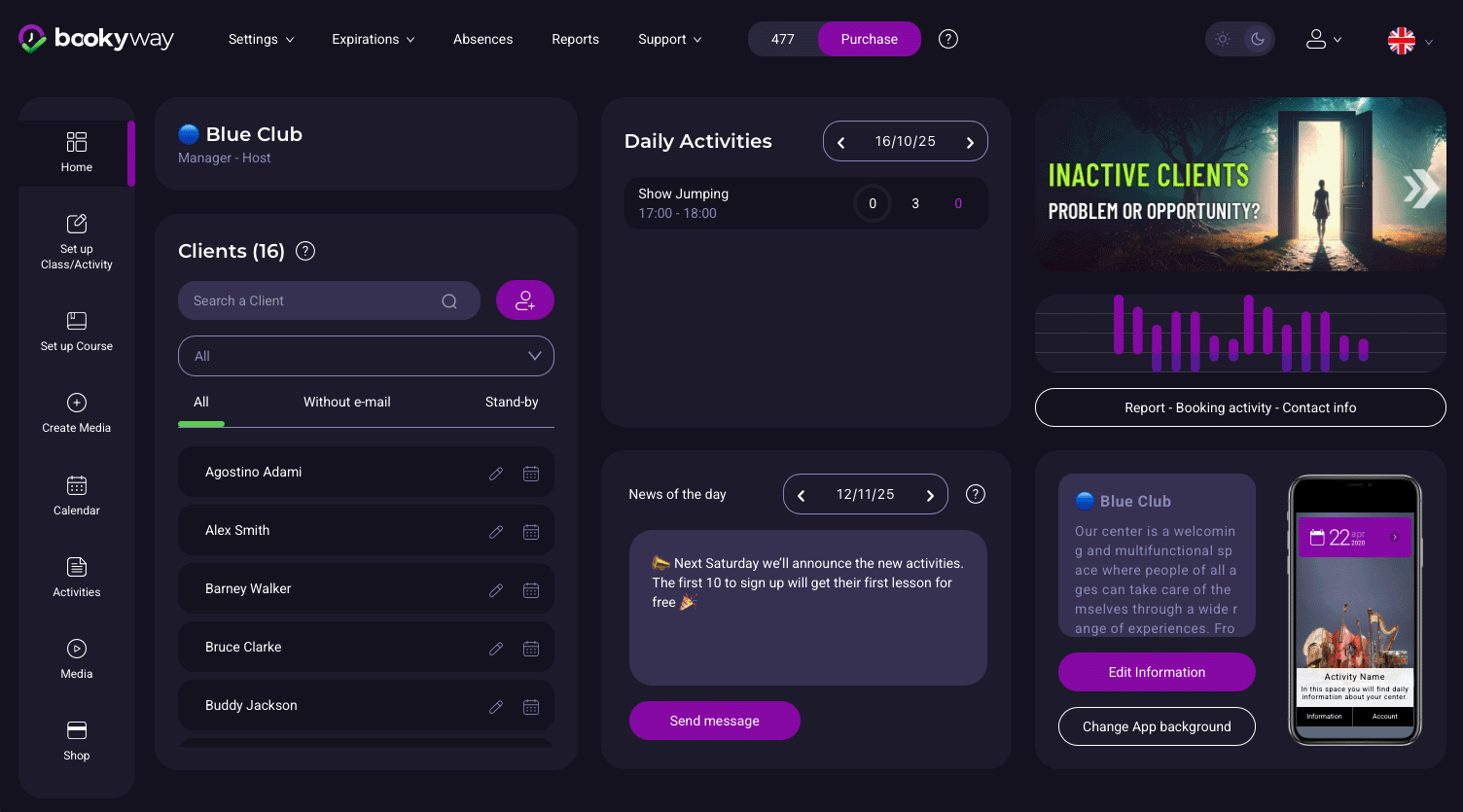1463x812 pixels.
Task: Expand the All clients filter dropdown
Action: 366,356
